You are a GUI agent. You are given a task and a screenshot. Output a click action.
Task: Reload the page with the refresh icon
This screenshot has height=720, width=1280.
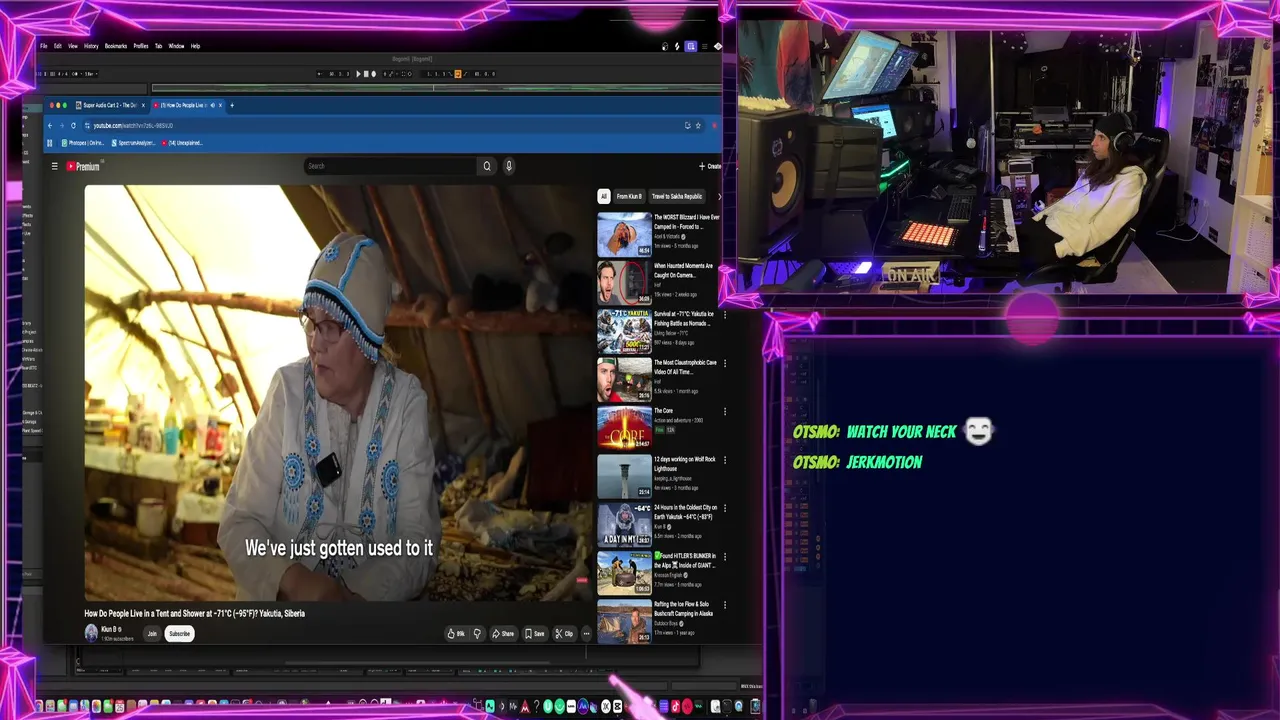pos(73,126)
